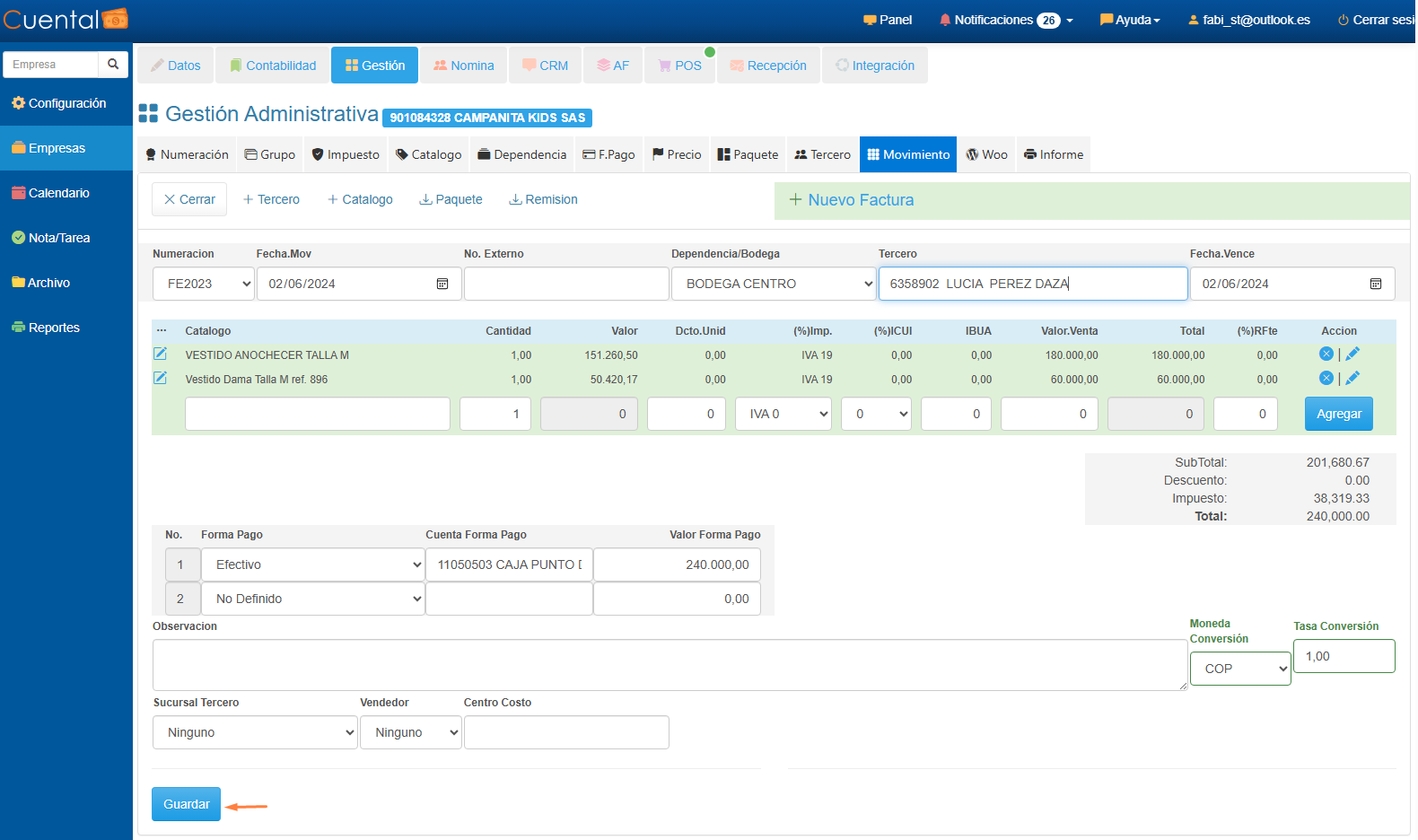Screen dimensions: 1418x840
Task: Expand the Numeracion FE2023 dropdown
Action: 205,284
